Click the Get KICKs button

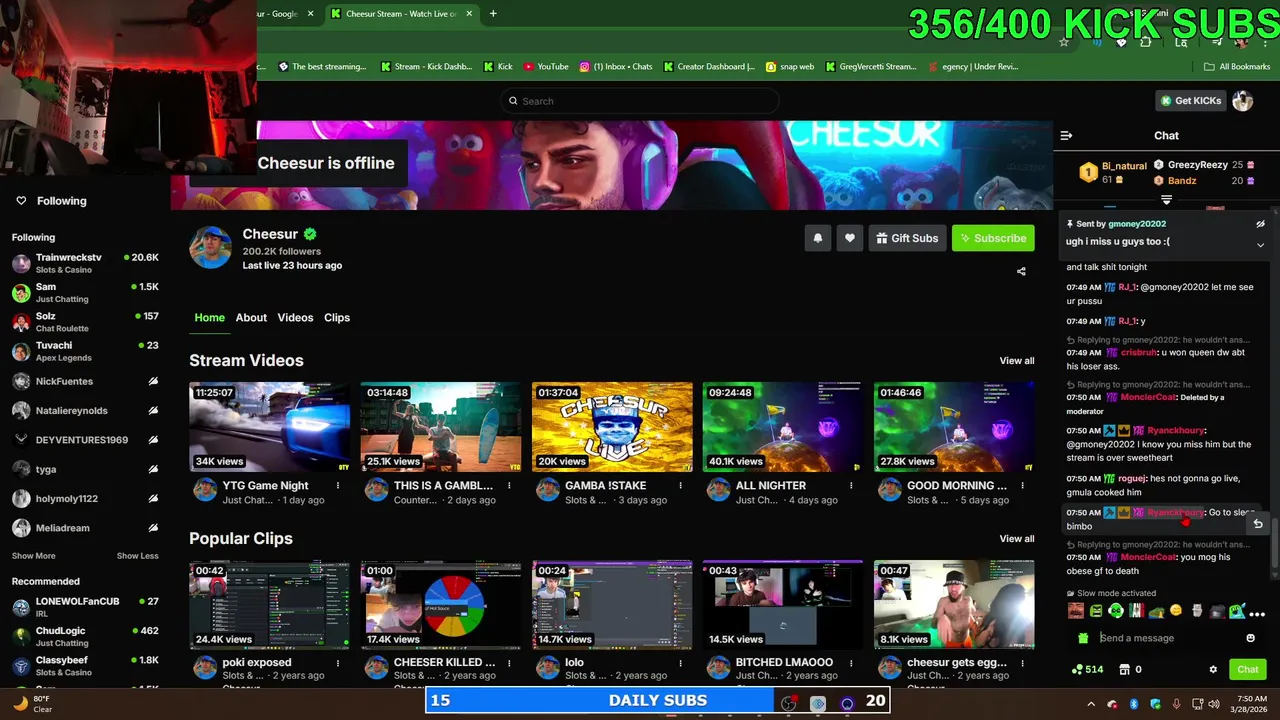(1191, 101)
